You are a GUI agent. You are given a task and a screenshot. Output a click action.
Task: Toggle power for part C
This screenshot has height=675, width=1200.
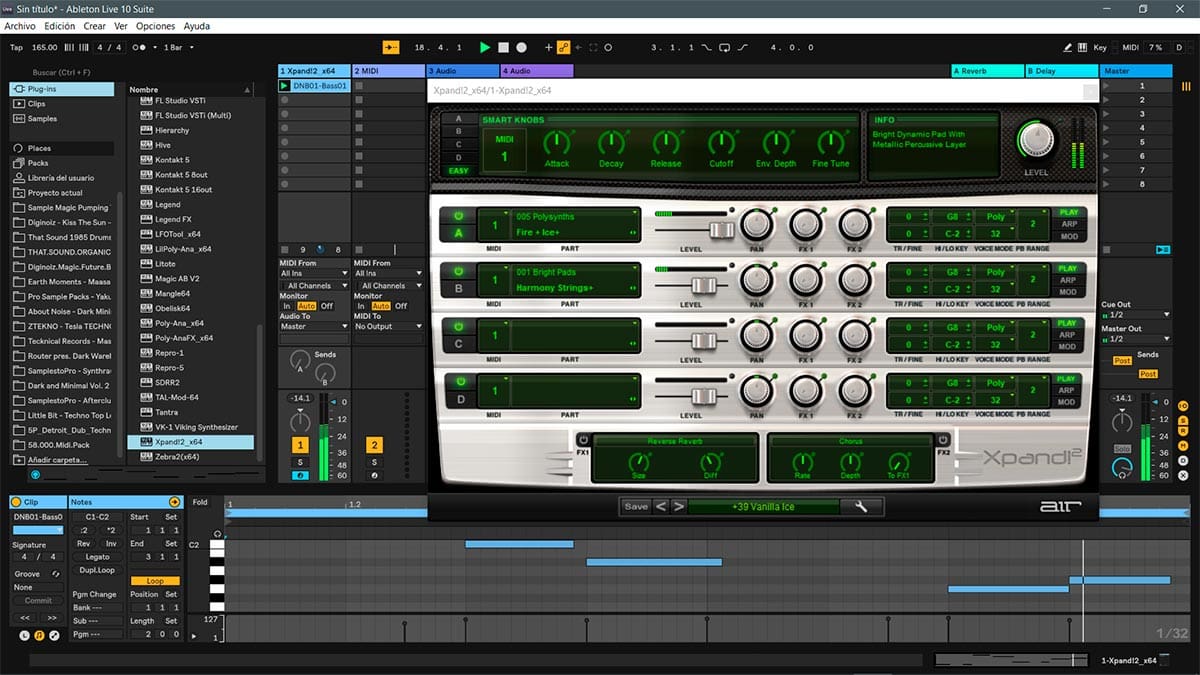point(459,326)
